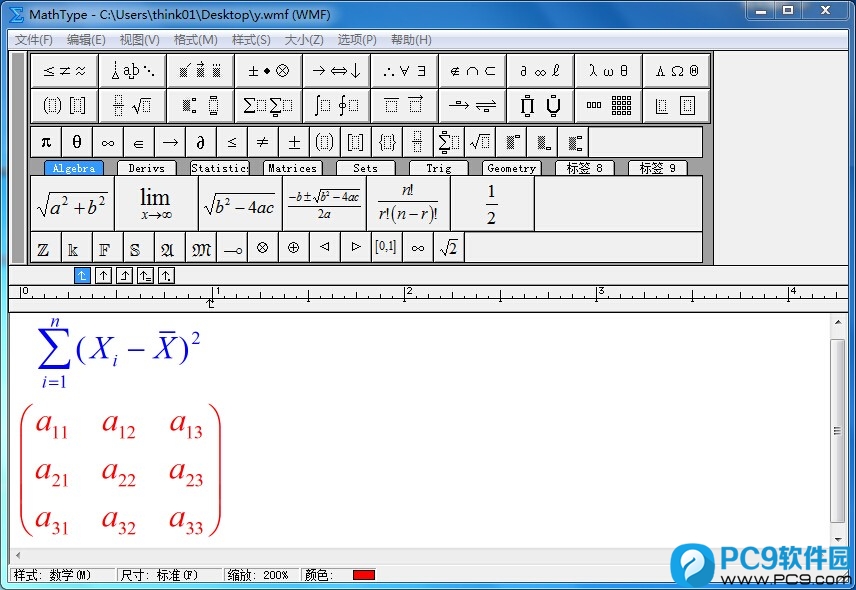Open the spaces and ellipses palette

133,70
